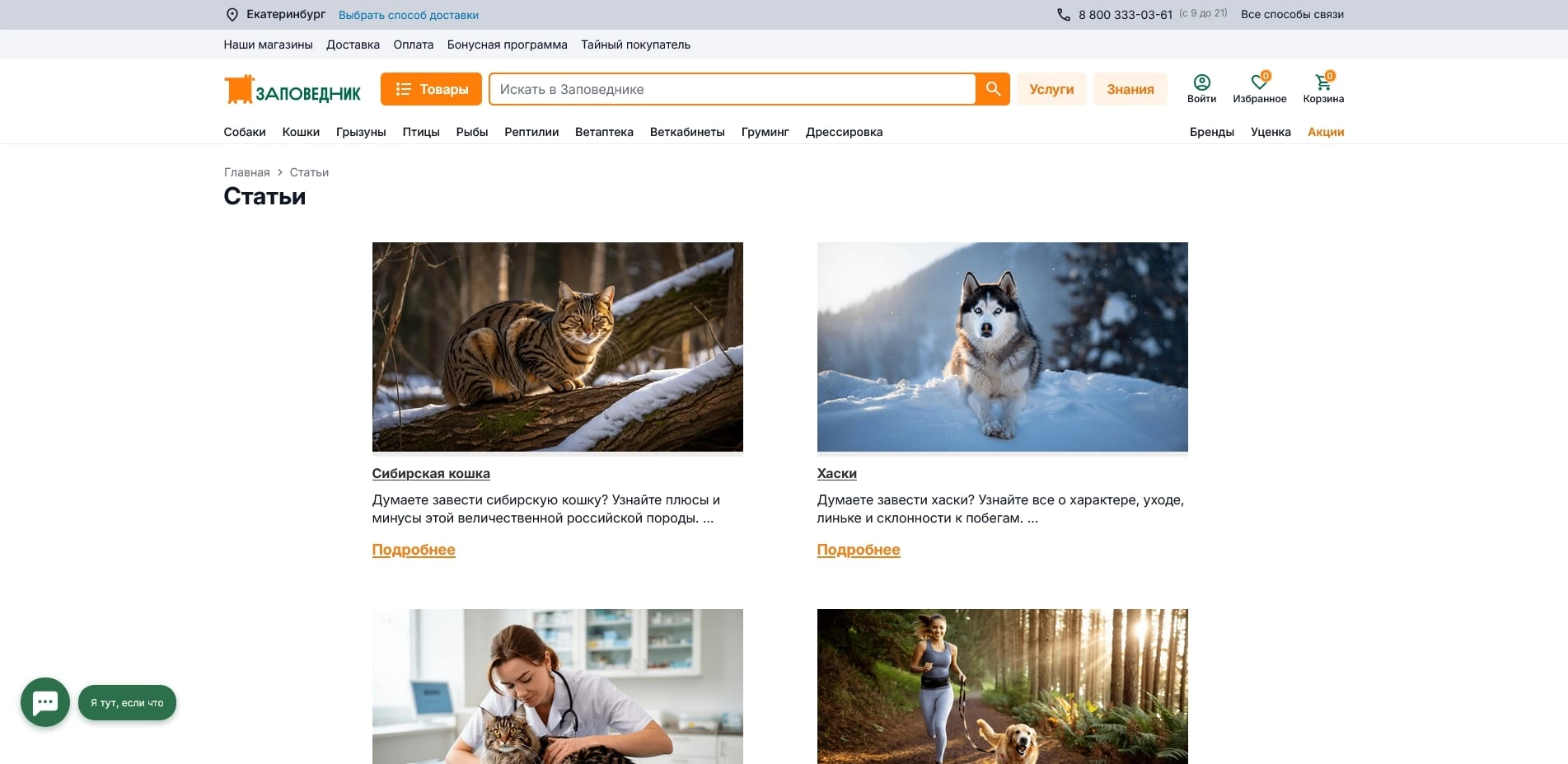Click the phone icon beside the number
Screen dimensions: 1568x764
(1064, 15)
